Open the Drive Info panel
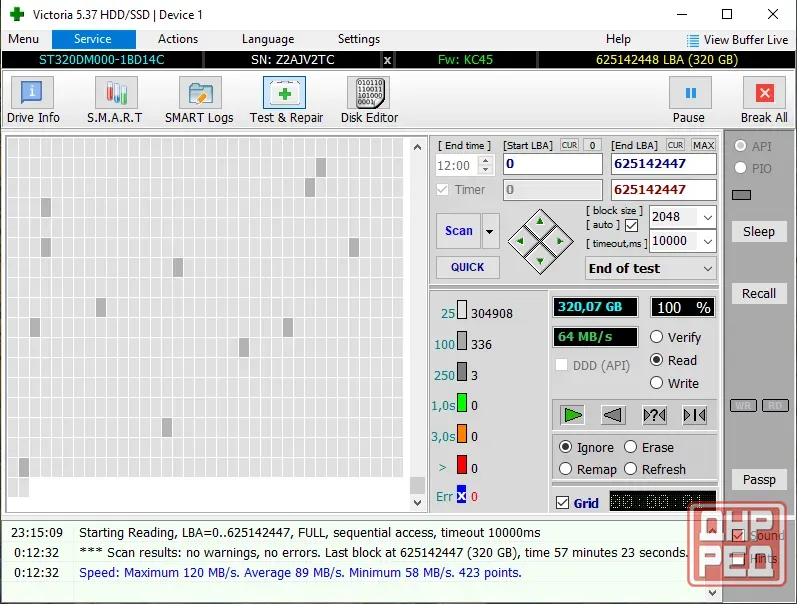The image size is (797, 604). pos(33,100)
